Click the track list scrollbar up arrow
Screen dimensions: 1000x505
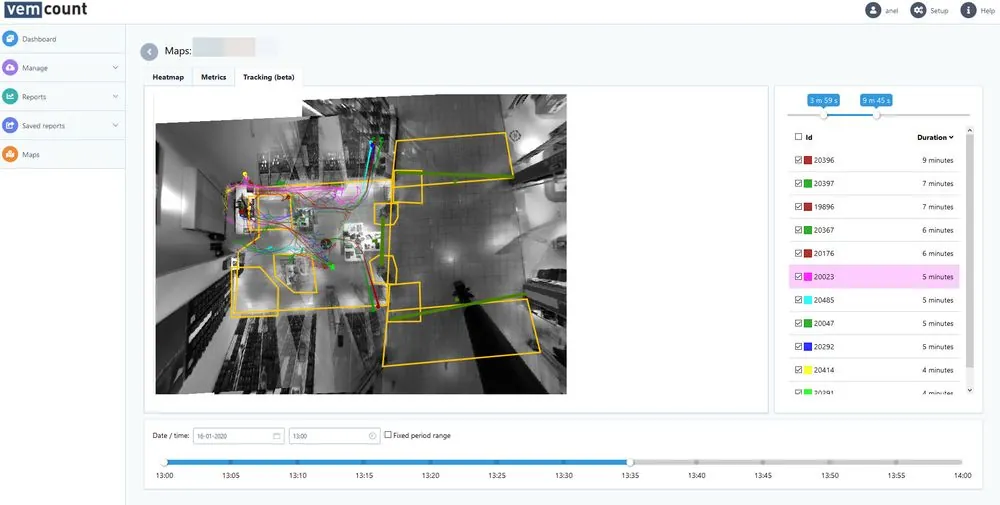[970, 131]
